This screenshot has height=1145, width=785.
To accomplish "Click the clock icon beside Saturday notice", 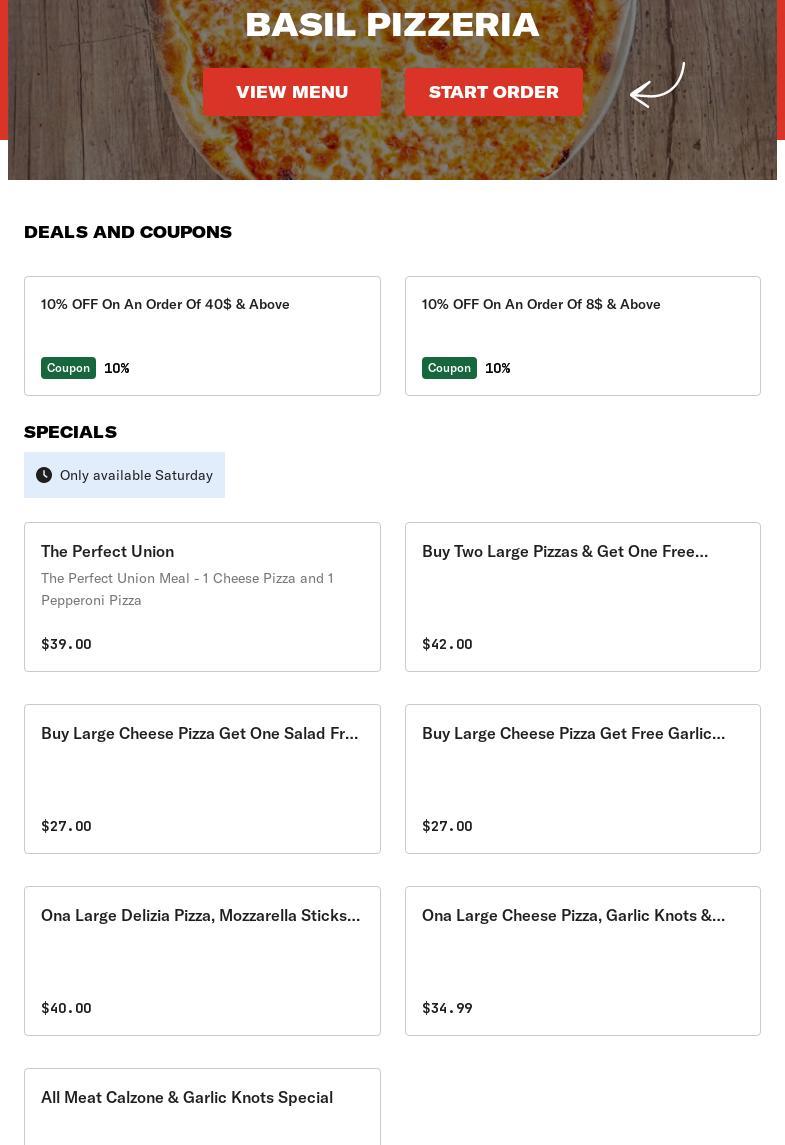I will (44, 475).
